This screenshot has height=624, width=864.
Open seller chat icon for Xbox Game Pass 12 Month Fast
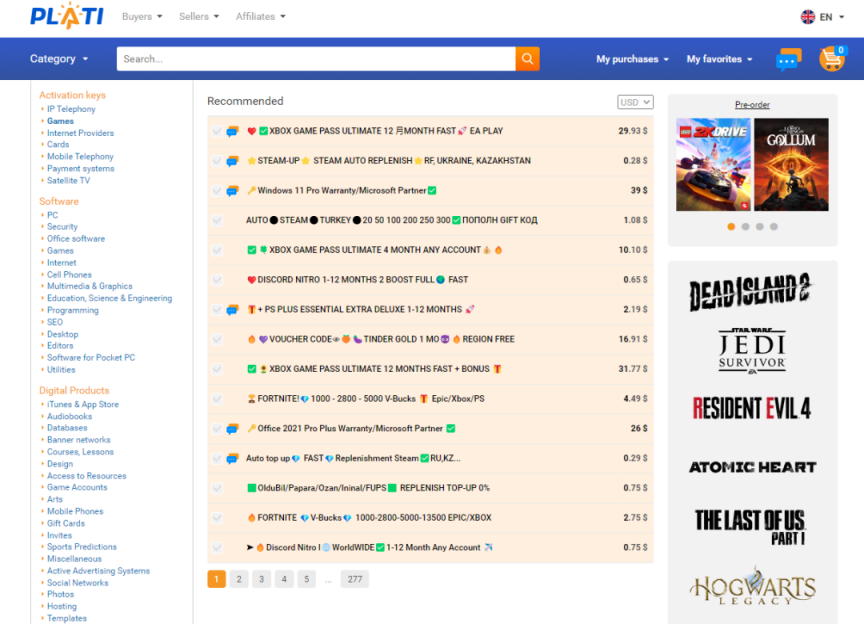tap(233, 131)
